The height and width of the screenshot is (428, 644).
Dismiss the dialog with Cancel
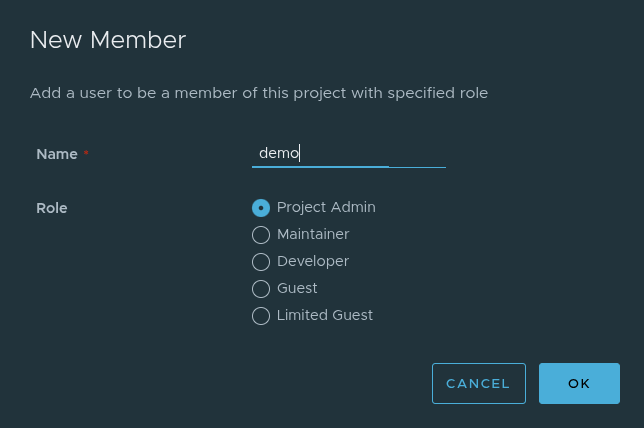[478, 383]
